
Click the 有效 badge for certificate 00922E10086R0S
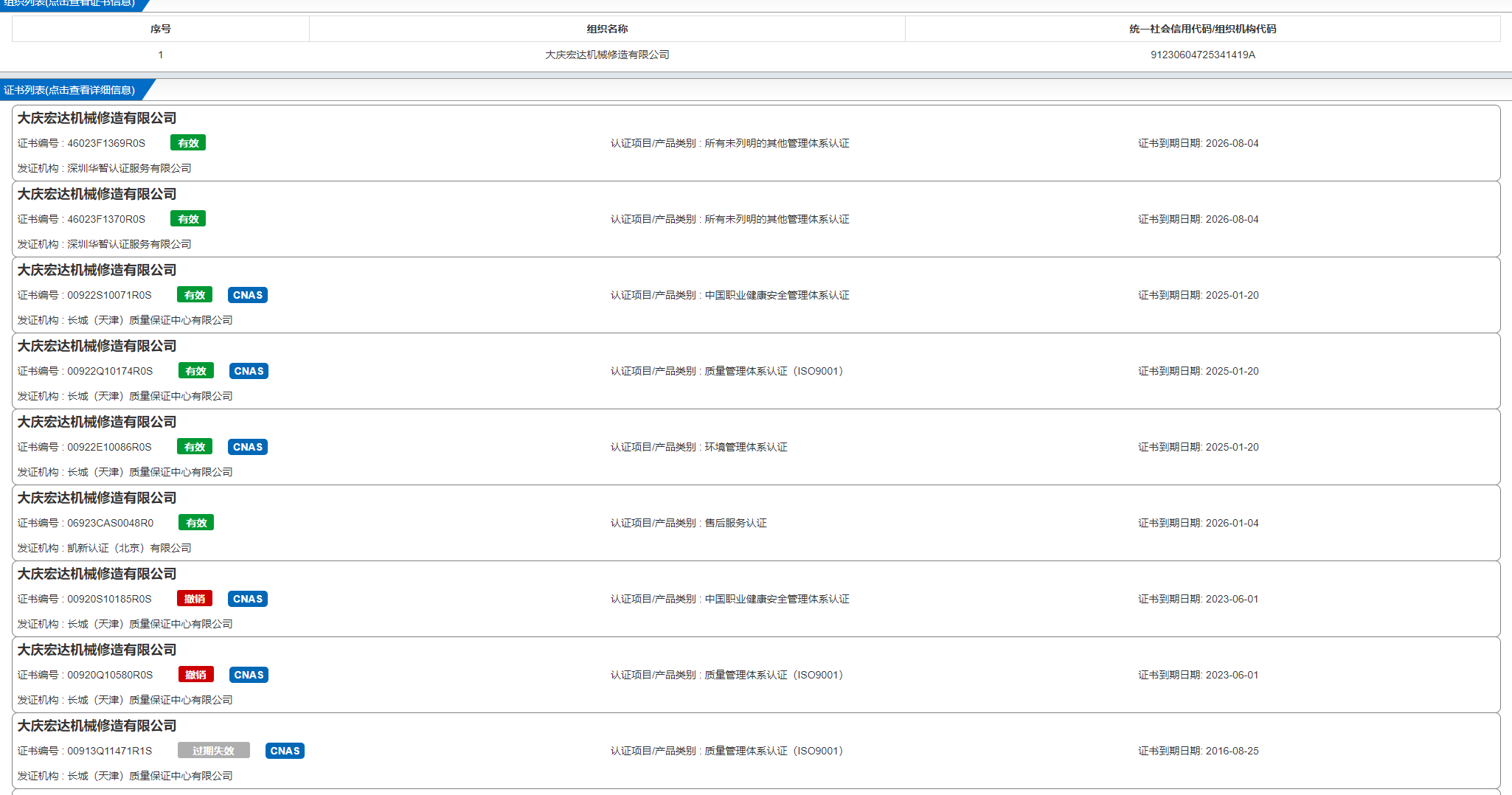(x=195, y=447)
